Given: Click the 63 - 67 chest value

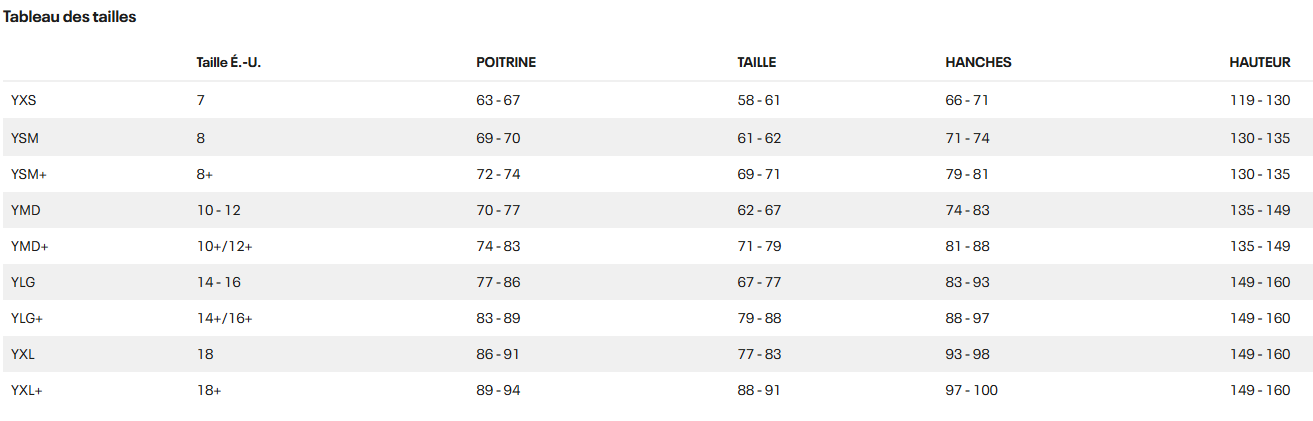Looking at the screenshot, I should (499, 100).
